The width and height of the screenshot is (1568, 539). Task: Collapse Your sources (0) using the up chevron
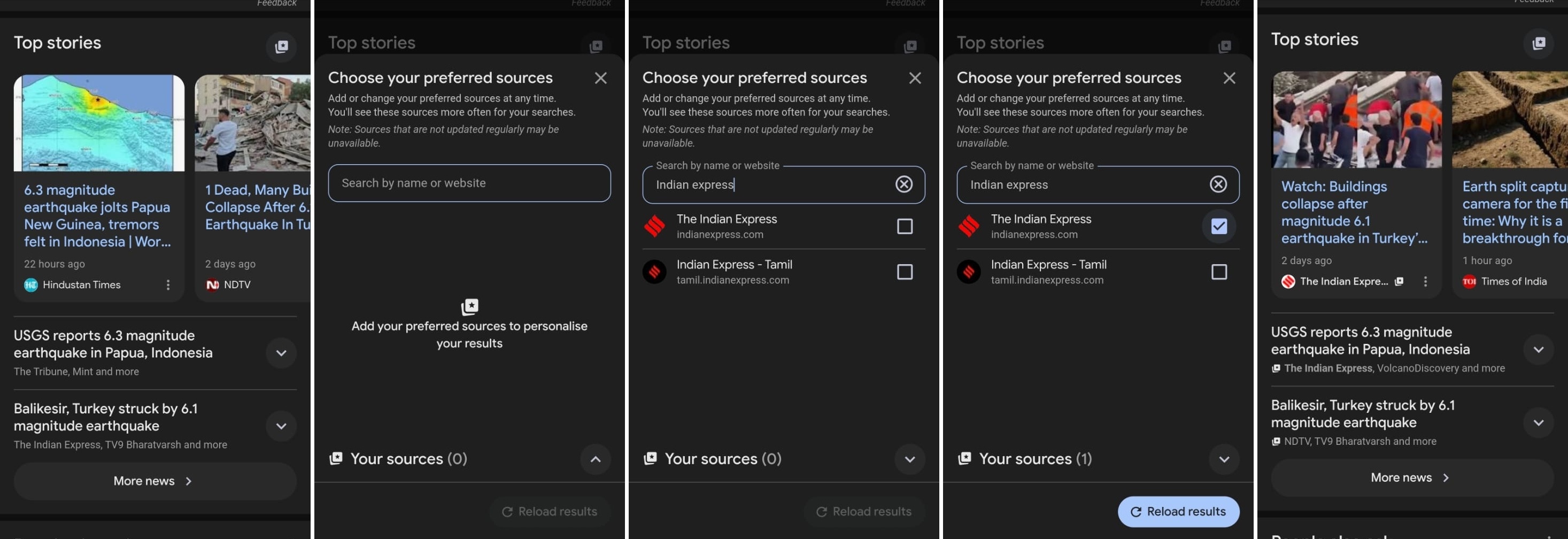596,459
